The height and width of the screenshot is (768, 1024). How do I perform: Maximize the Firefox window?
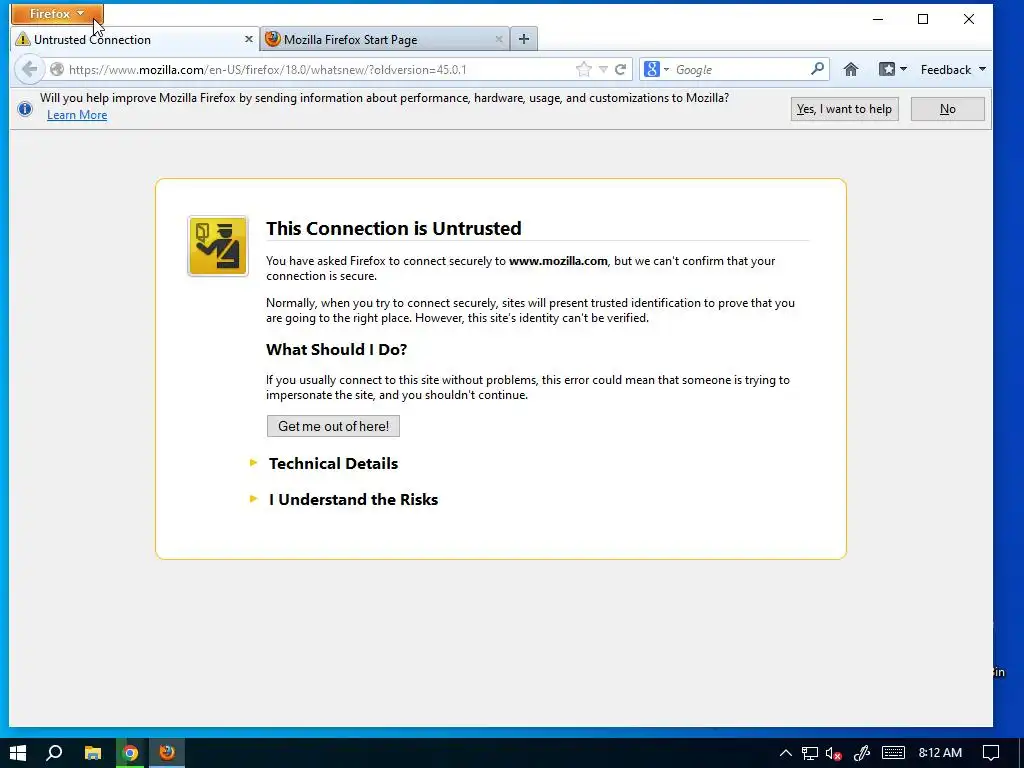pos(923,19)
